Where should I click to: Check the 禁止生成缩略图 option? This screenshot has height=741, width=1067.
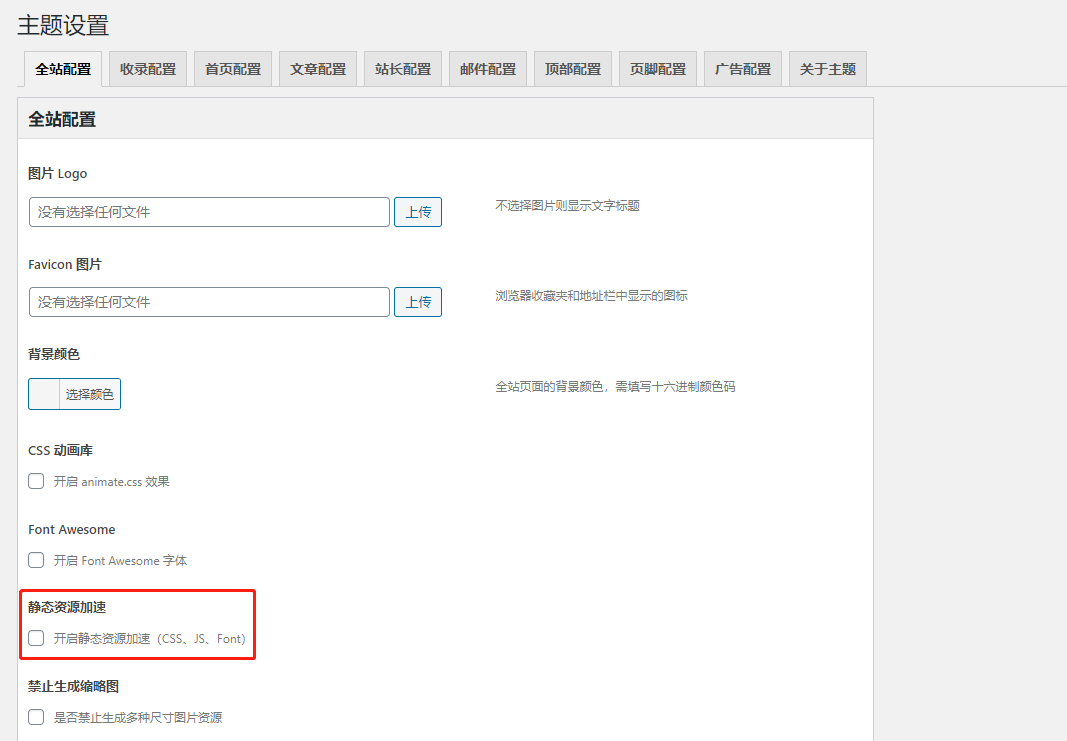click(36, 716)
